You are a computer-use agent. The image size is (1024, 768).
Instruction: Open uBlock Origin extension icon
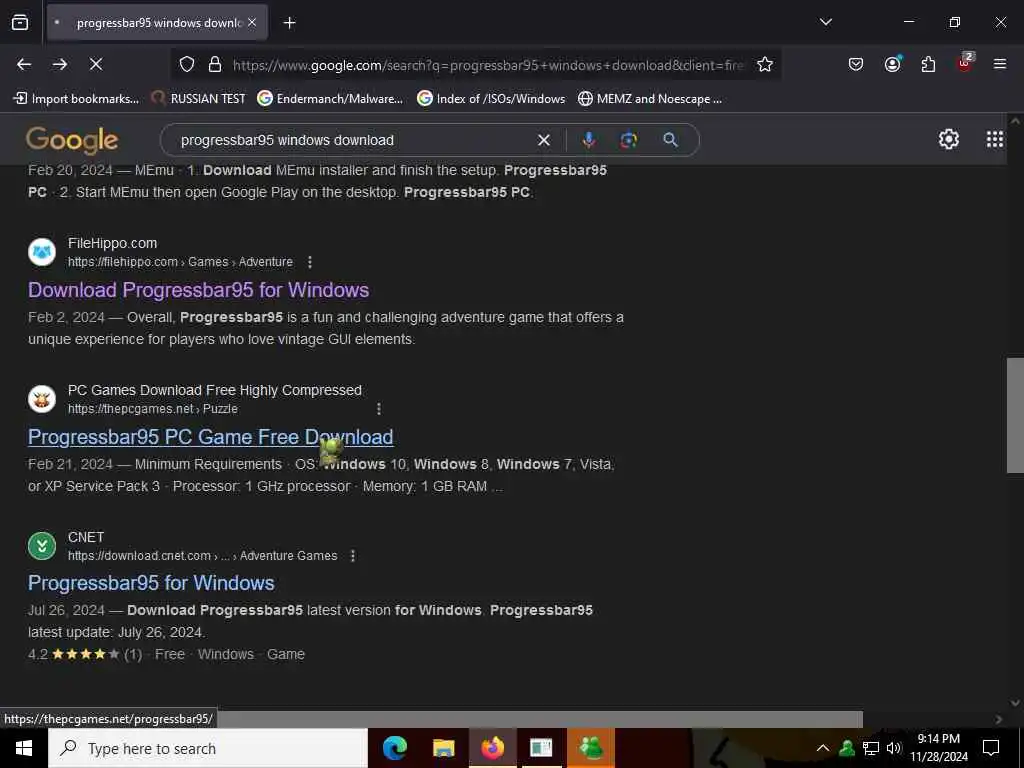coord(965,63)
